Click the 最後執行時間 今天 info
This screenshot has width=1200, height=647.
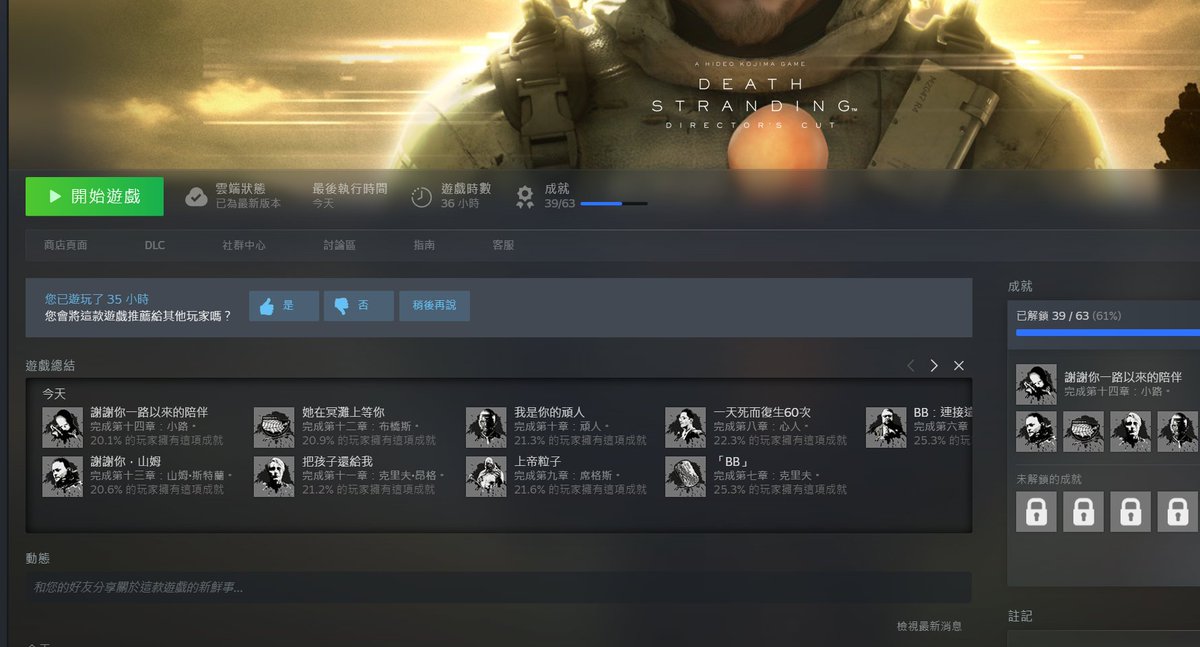point(349,195)
